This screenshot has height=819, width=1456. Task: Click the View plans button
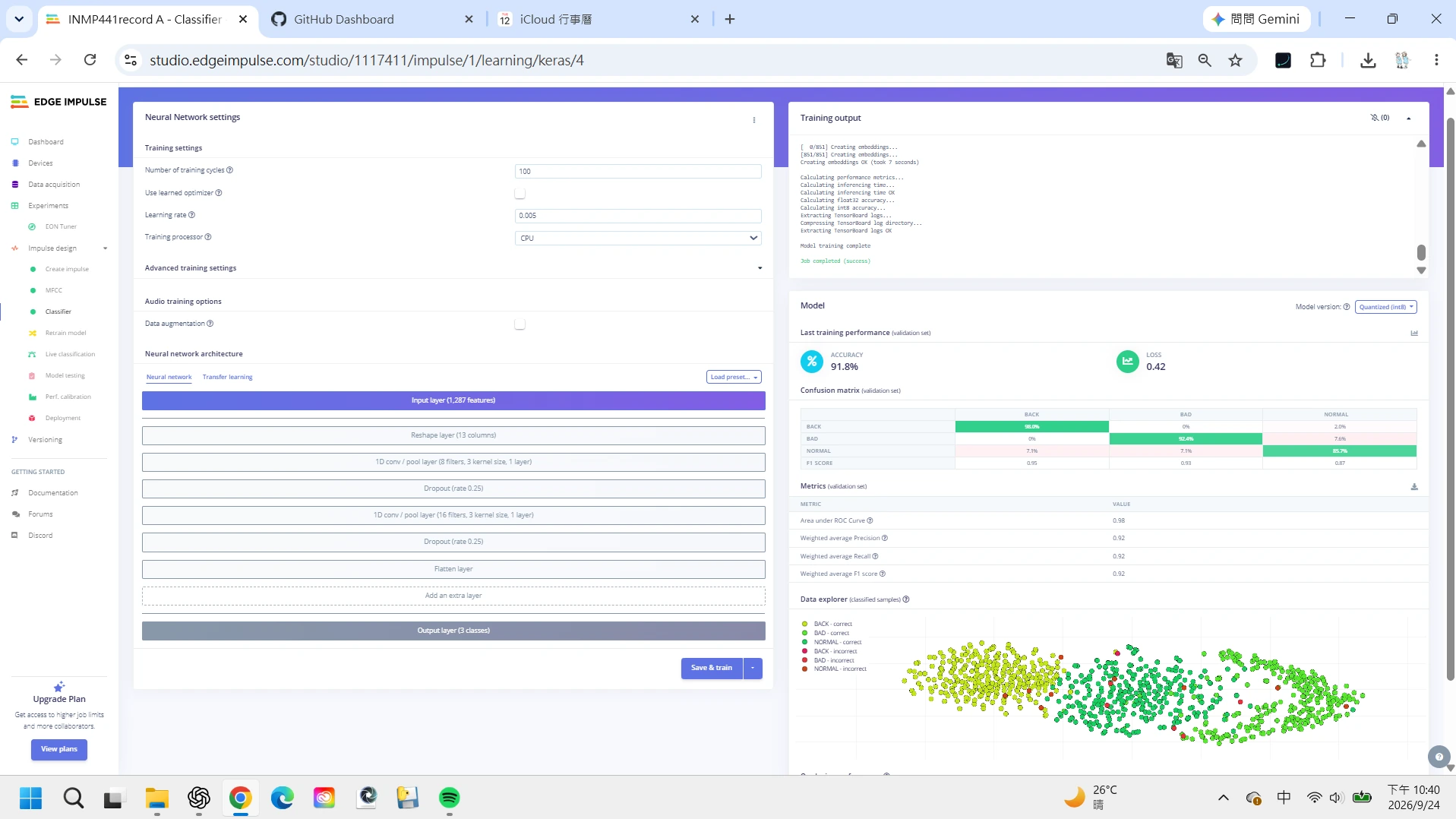pyautogui.click(x=59, y=750)
